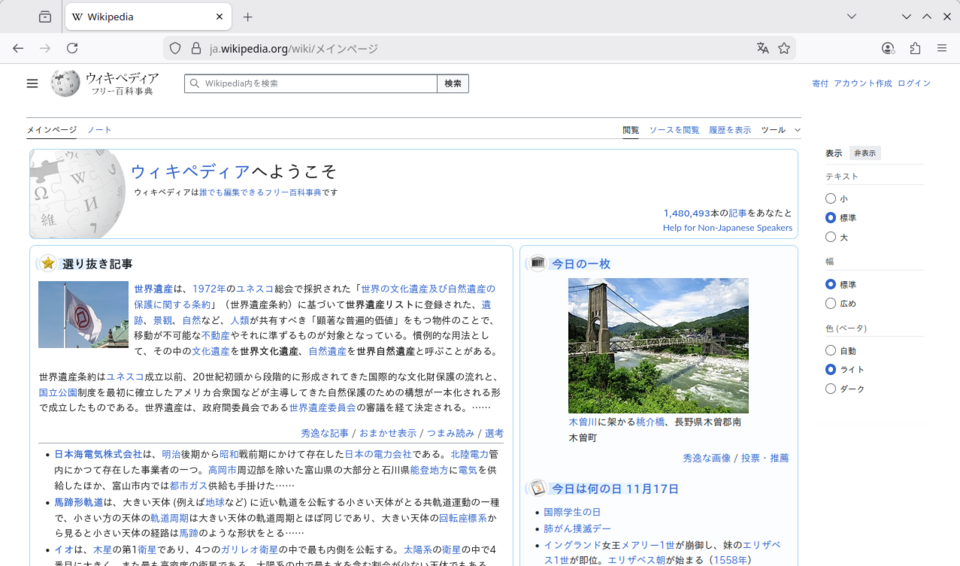Open the 秀逸な記事 link
The height and width of the screenshot is (566, 960).
pos(324,433)
